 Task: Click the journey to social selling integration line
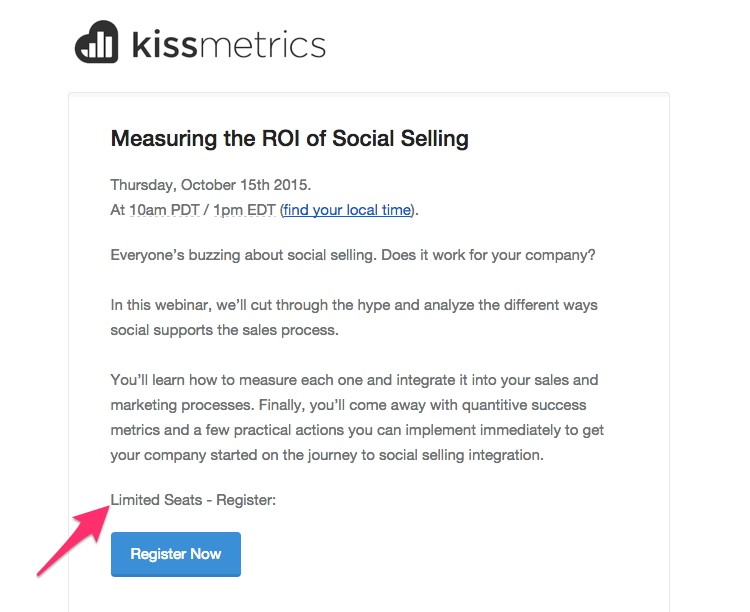(327, 455)
